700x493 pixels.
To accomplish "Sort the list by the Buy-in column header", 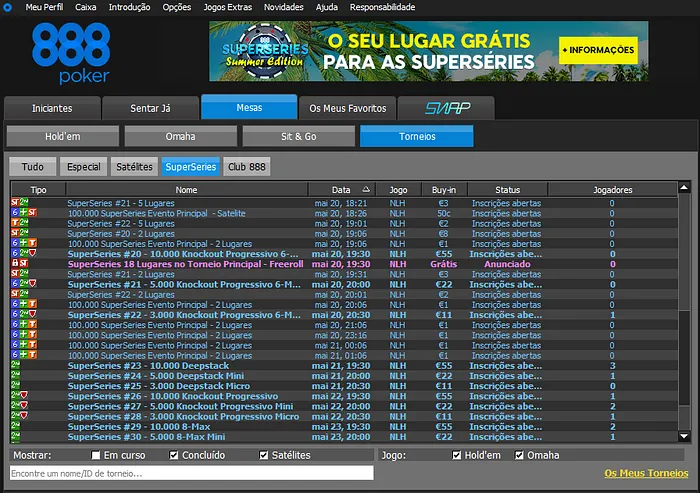I will (x=444, y=190).
